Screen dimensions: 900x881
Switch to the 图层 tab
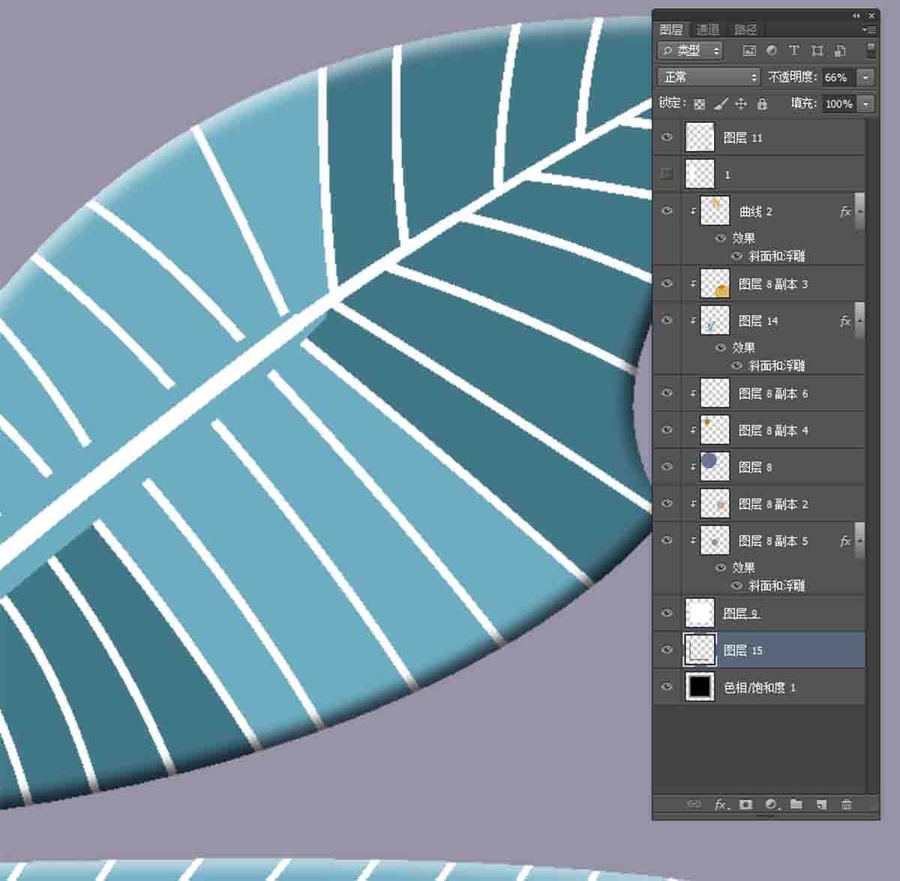pos(671,29)
